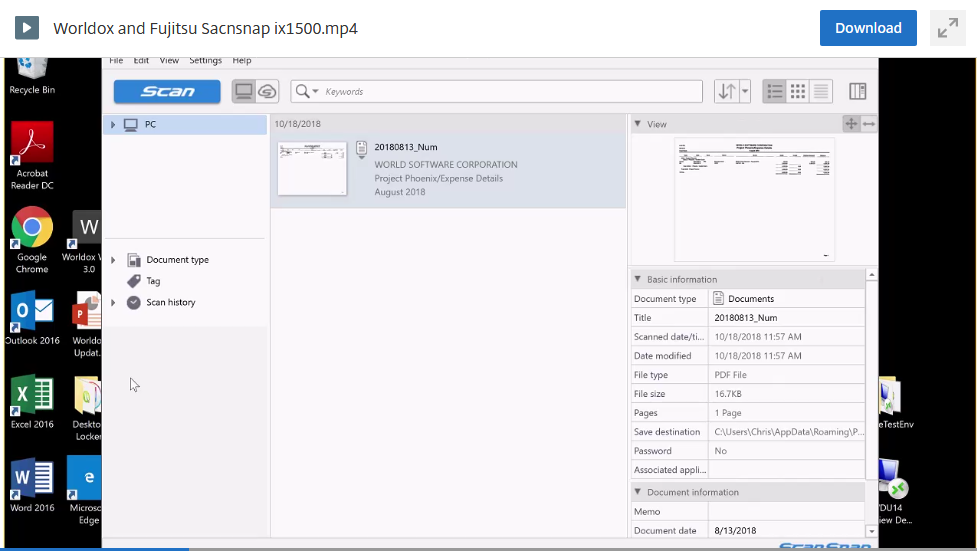Open the Settings menu
This screenshot has height=551, width=977.
[x=206, y=60]
